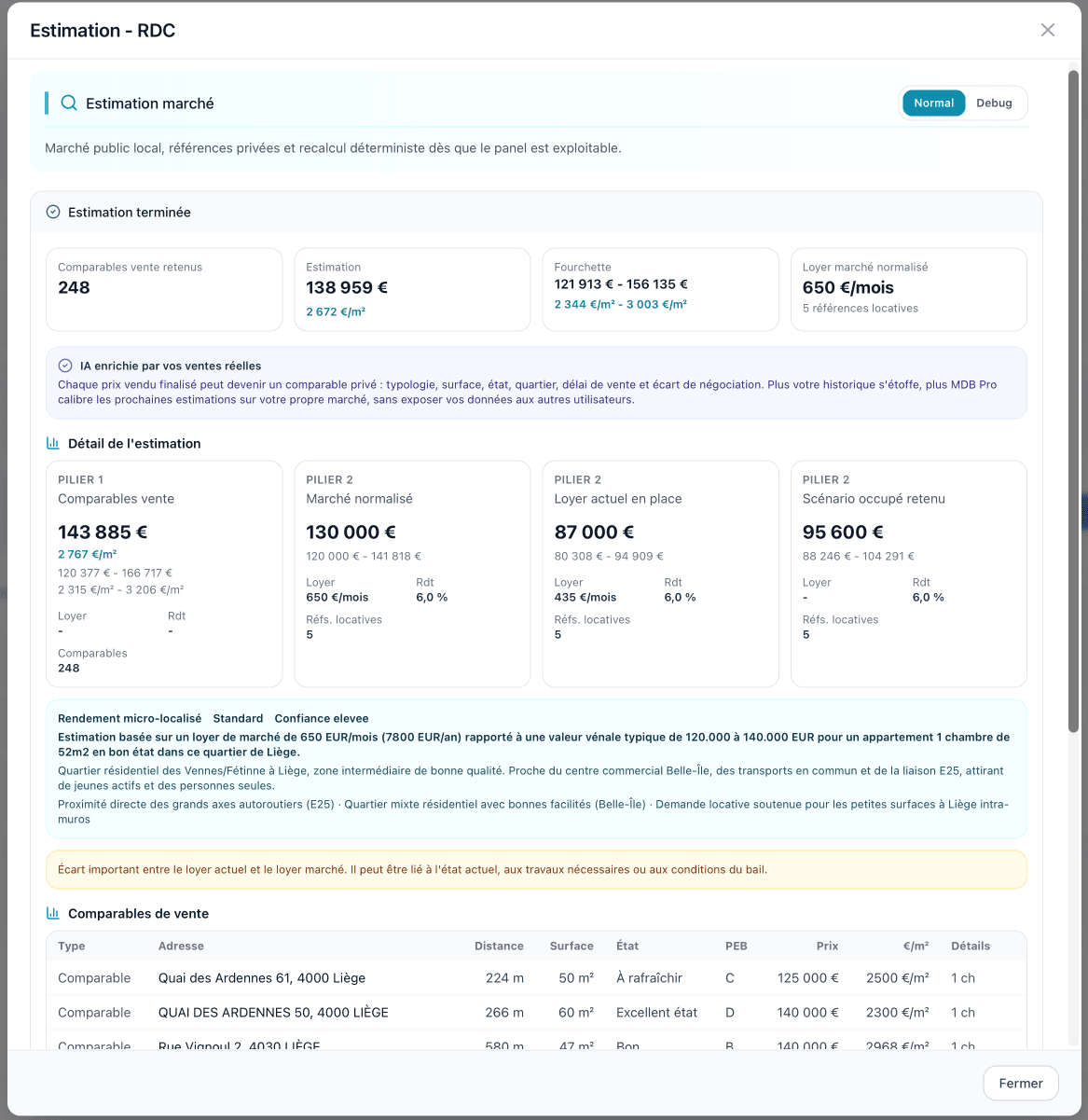Click the À rafraîchir state cell
This screenshot has height=1120, width=1088.
[649, 978]
